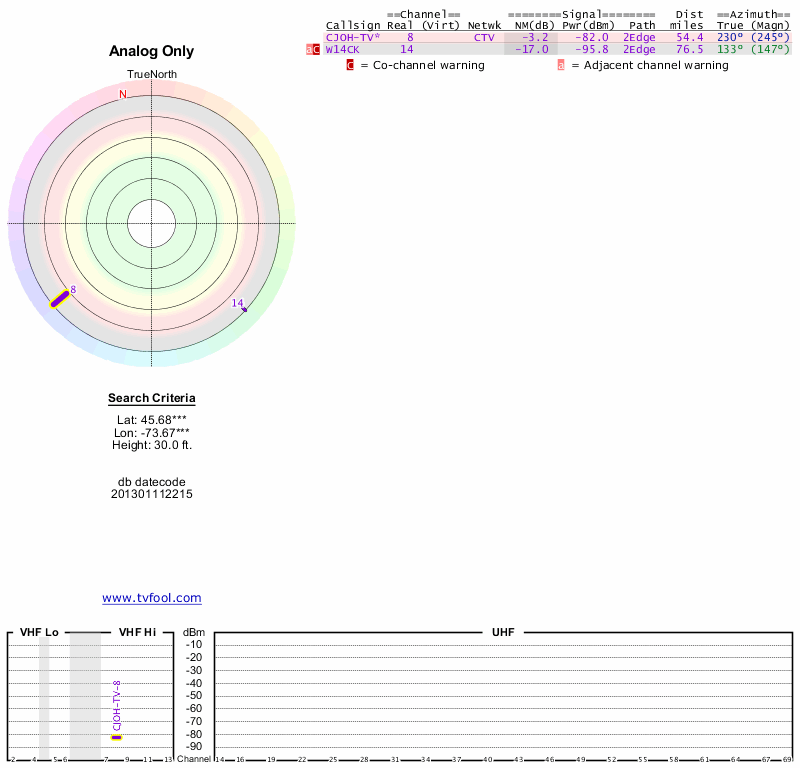
Task: Click the warning badge beside the W14CK row
Action: pyautogui.click(x=312, y=49)
